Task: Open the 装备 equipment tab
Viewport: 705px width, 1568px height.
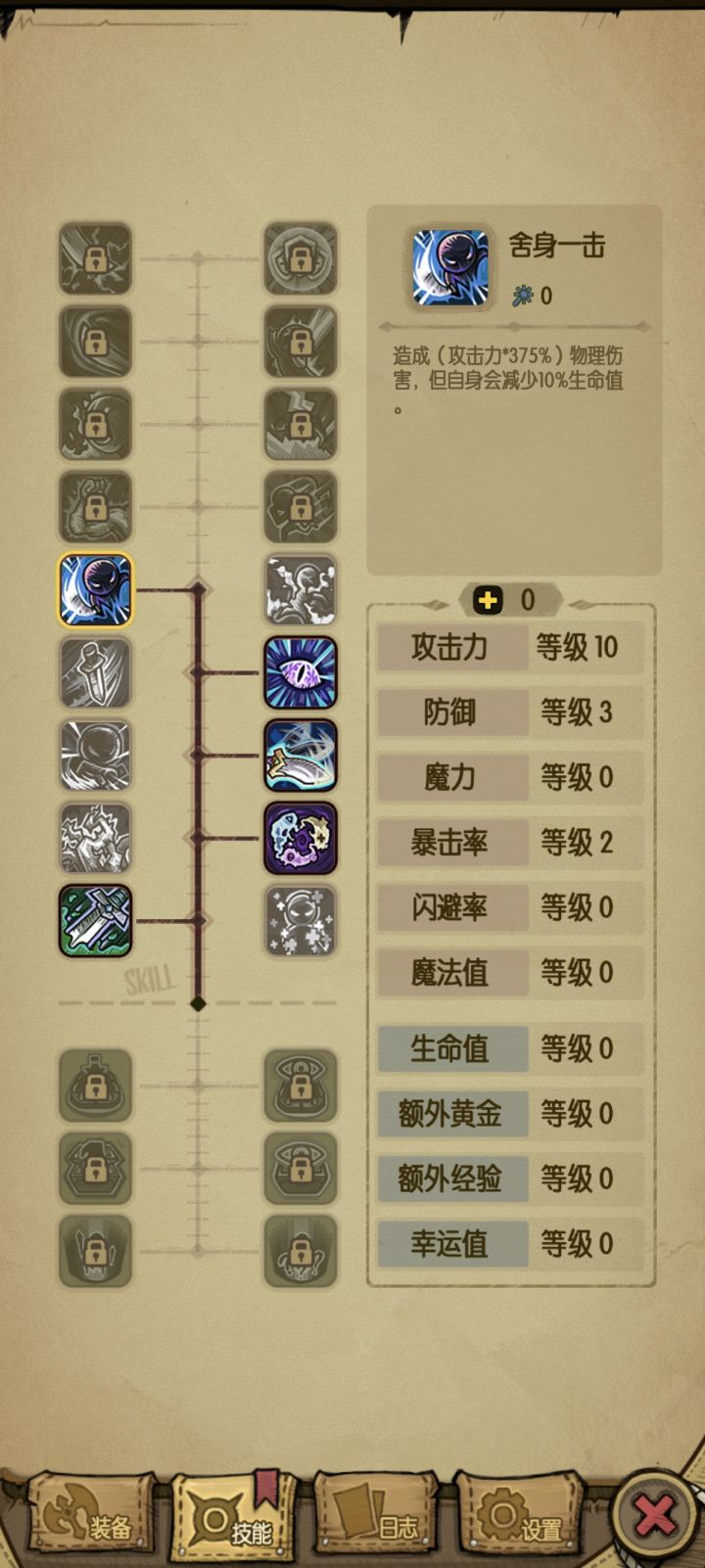Action: 91,1516
